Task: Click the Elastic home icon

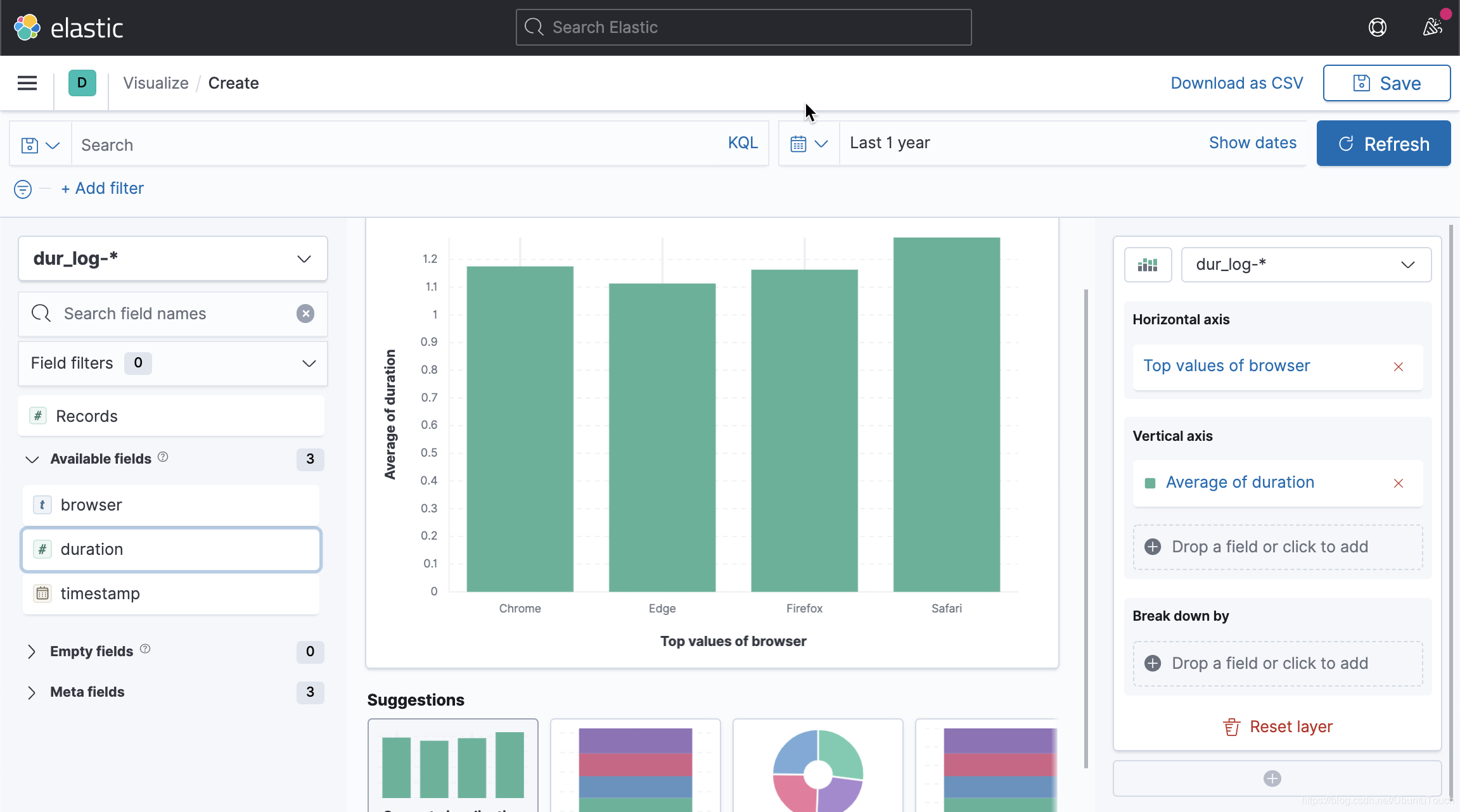Action: (x=27, y=27)
